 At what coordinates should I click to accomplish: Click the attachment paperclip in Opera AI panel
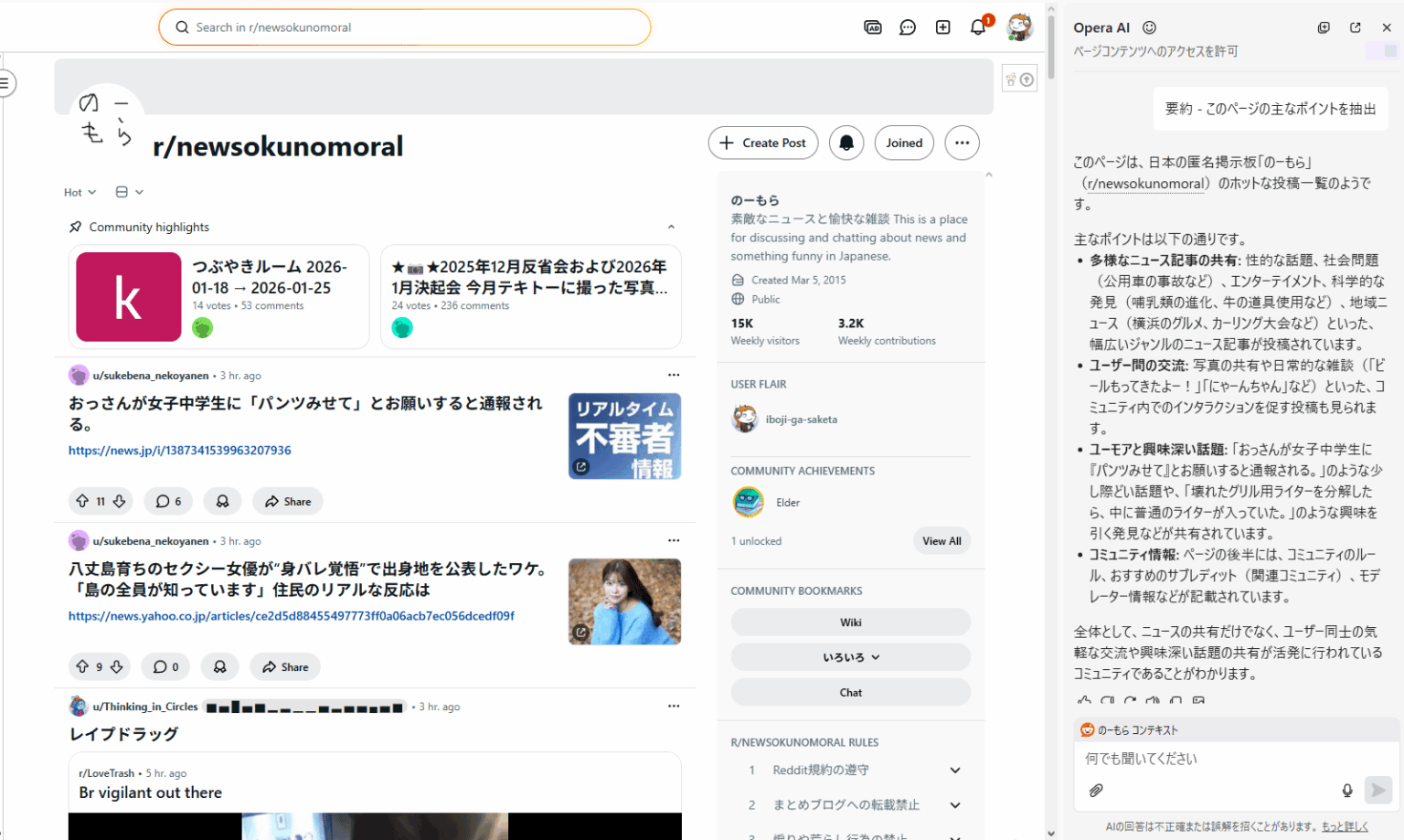[x=1095, y=790]
